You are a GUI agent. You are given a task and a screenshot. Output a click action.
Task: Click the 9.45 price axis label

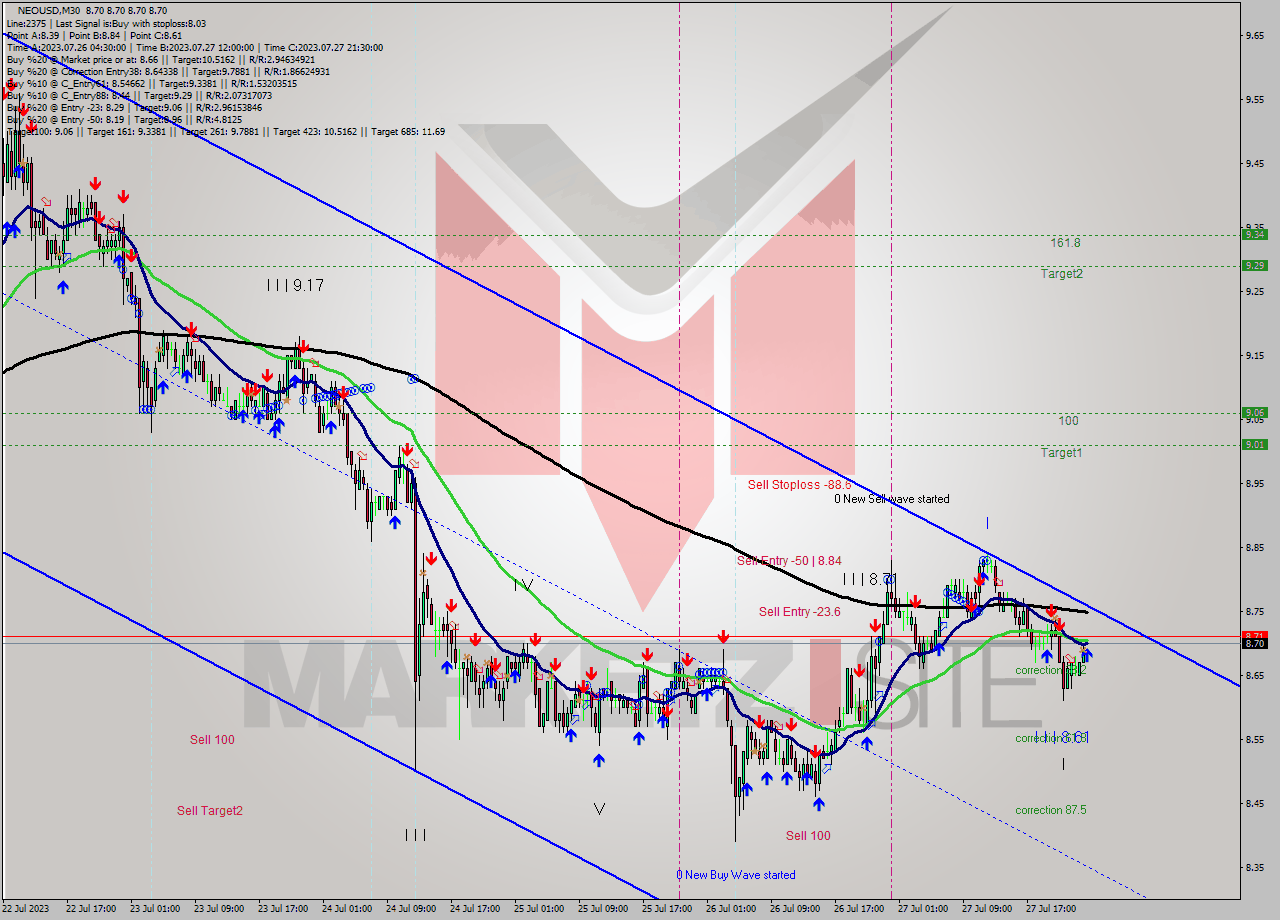click(x=1257, y=163)
